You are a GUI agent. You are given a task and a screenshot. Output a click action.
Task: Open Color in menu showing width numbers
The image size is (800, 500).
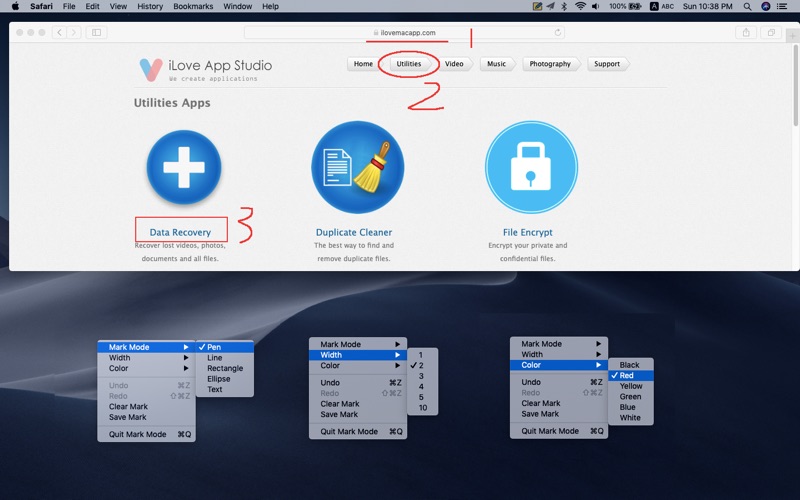coord(358,366)
